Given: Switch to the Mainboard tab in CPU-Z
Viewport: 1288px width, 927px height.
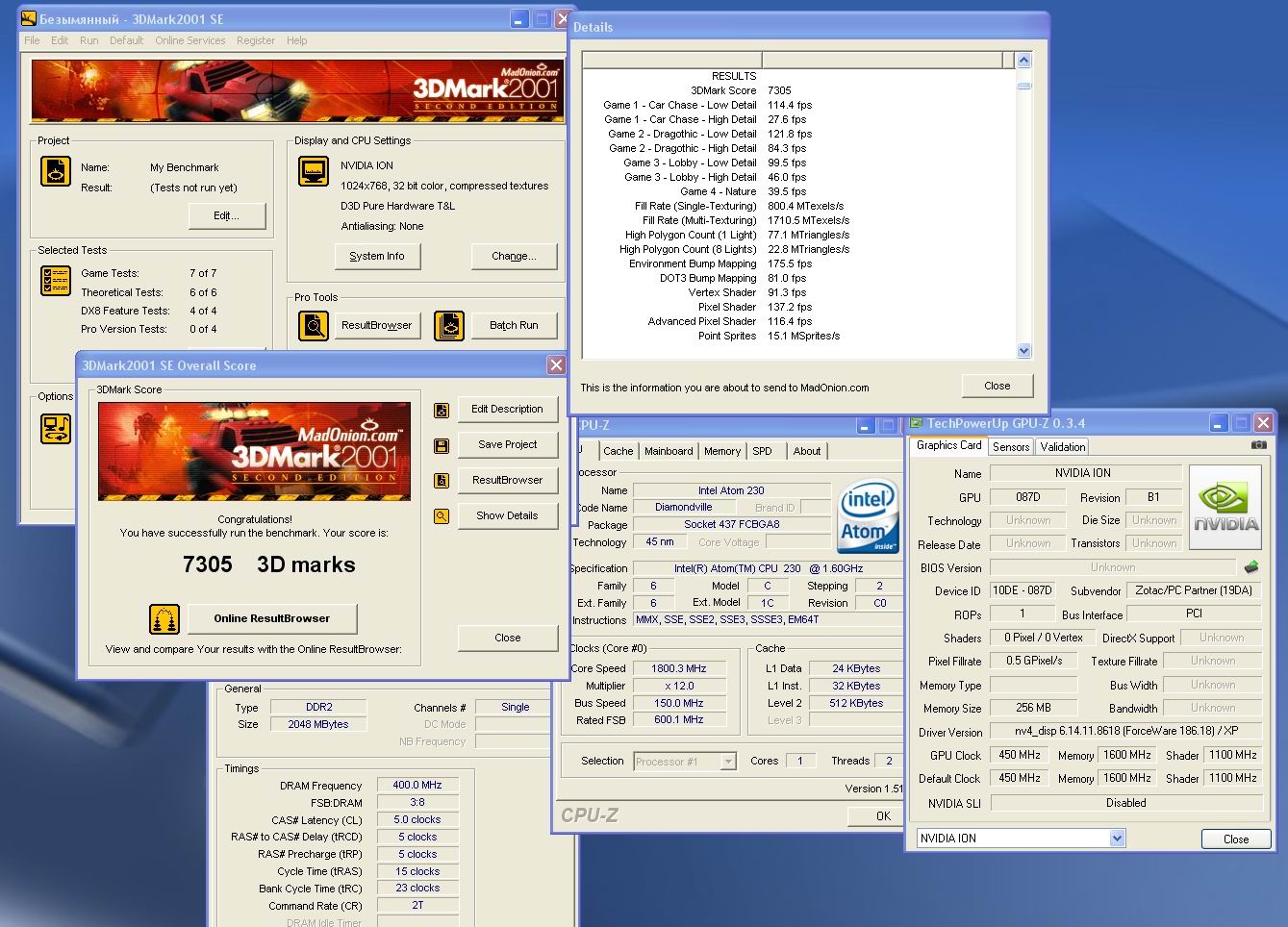Looking at the screenshot, I should pos(669,451).
